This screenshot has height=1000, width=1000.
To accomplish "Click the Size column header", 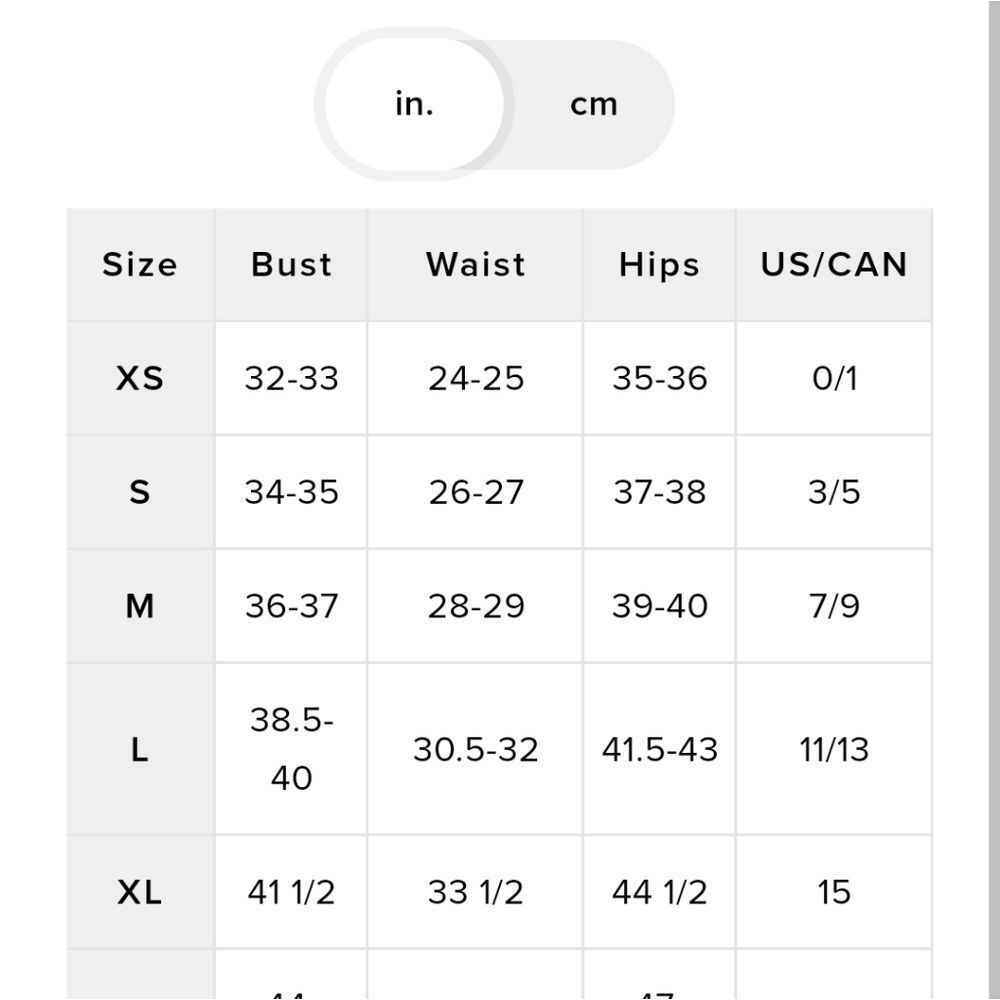I will click(x=140, y=265).
